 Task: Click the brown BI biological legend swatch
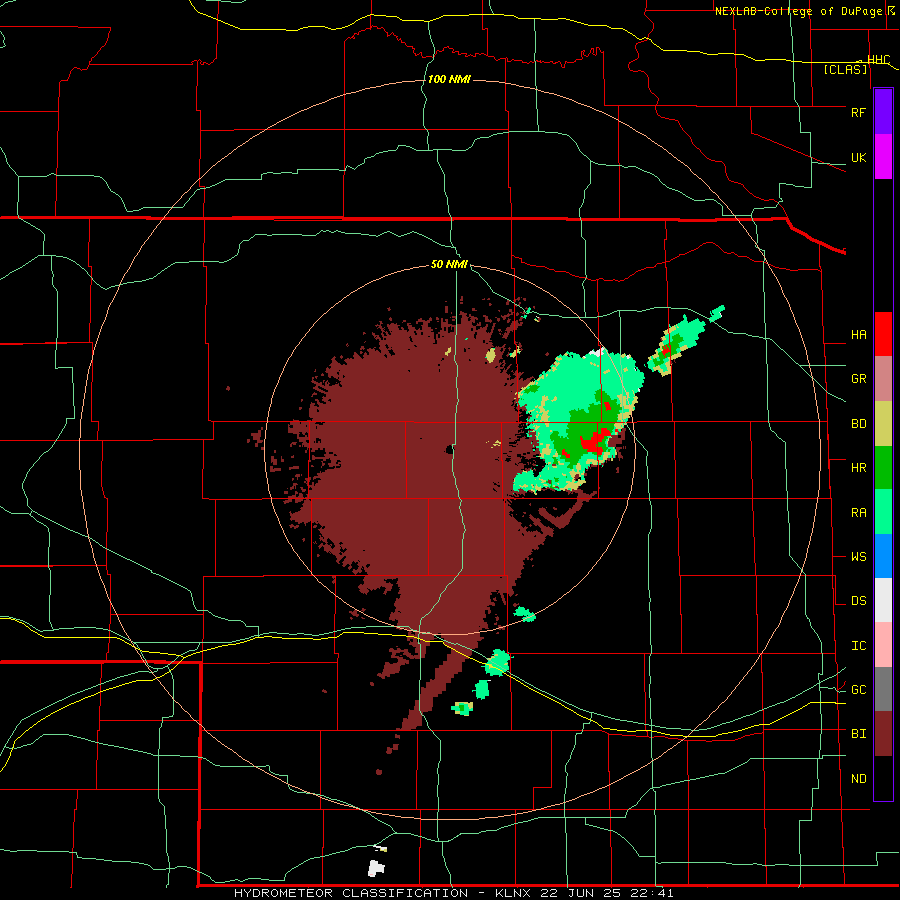pyautogui.click(x=883, y=734)
